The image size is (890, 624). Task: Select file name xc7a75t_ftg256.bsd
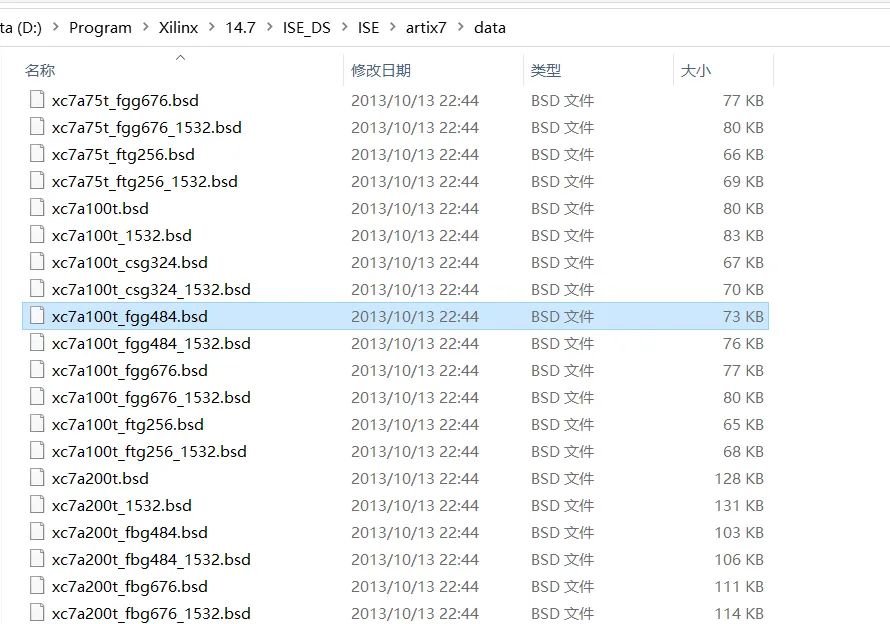(x=123, y=154)
